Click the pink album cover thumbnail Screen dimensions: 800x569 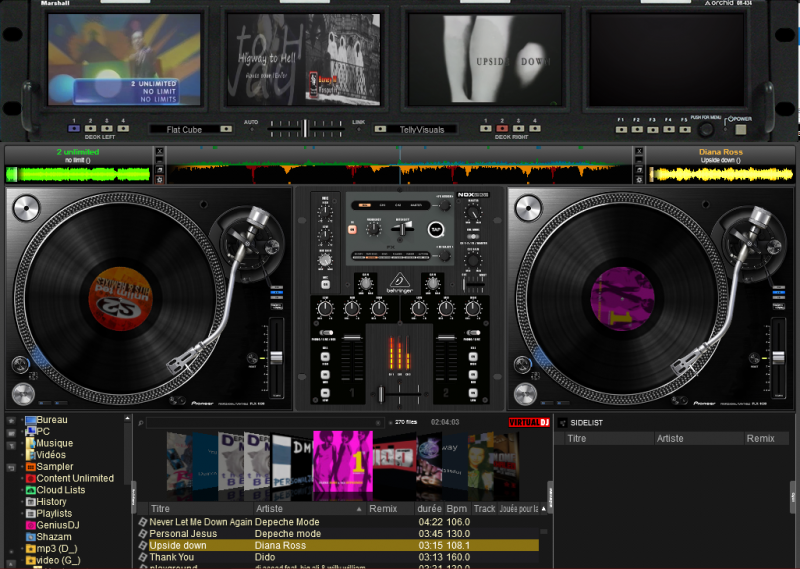[x=343, y=462]
